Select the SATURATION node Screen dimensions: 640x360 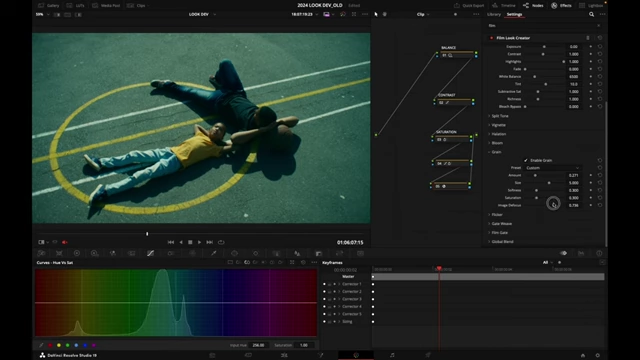451,138
